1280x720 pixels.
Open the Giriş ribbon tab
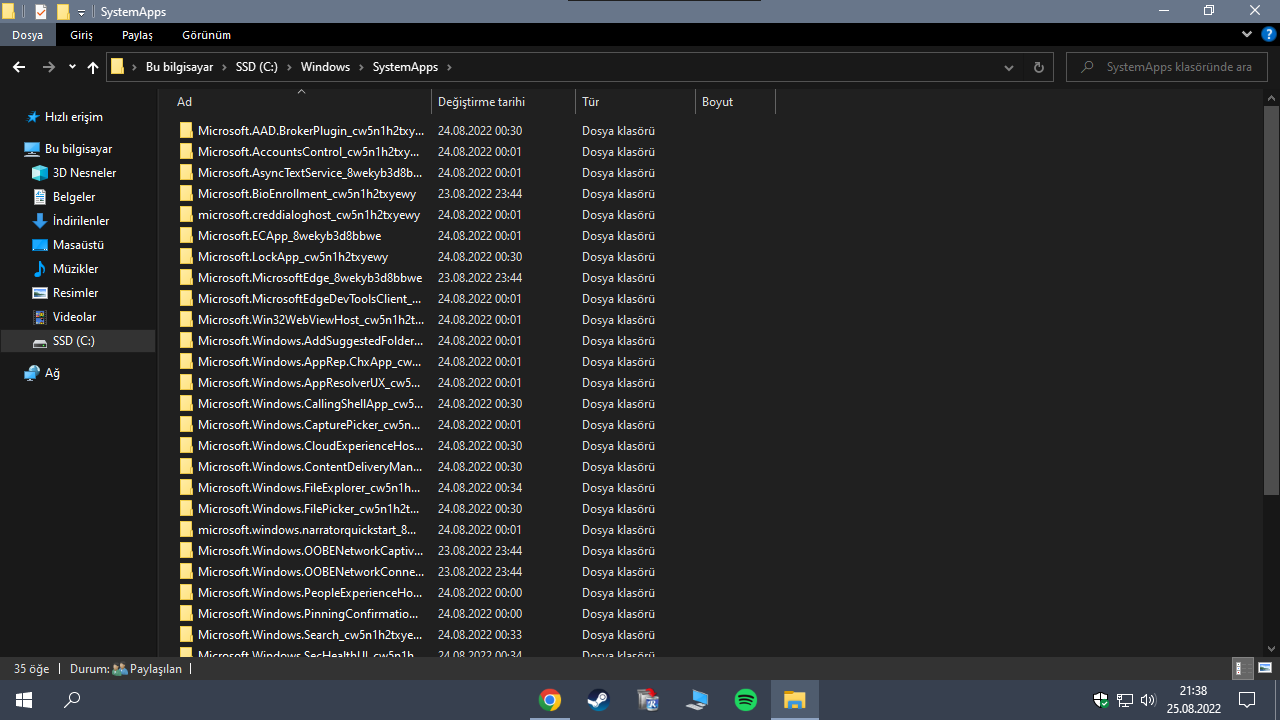tap(81, 35)
